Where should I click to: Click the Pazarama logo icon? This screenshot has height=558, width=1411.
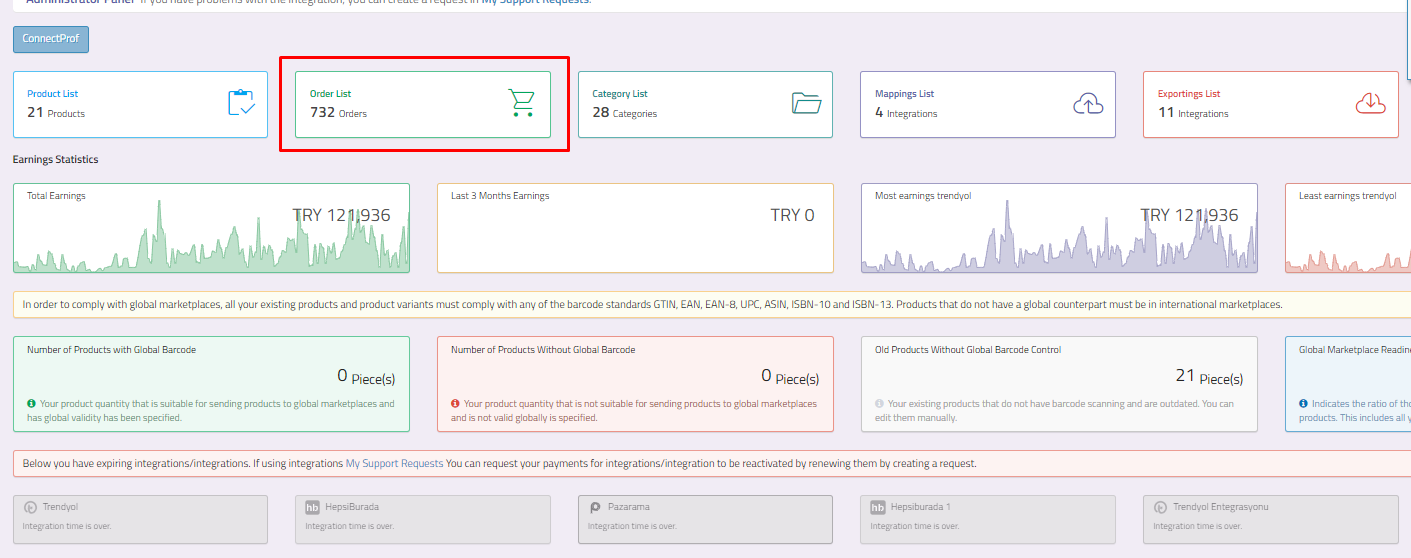(x=595, y=507)
